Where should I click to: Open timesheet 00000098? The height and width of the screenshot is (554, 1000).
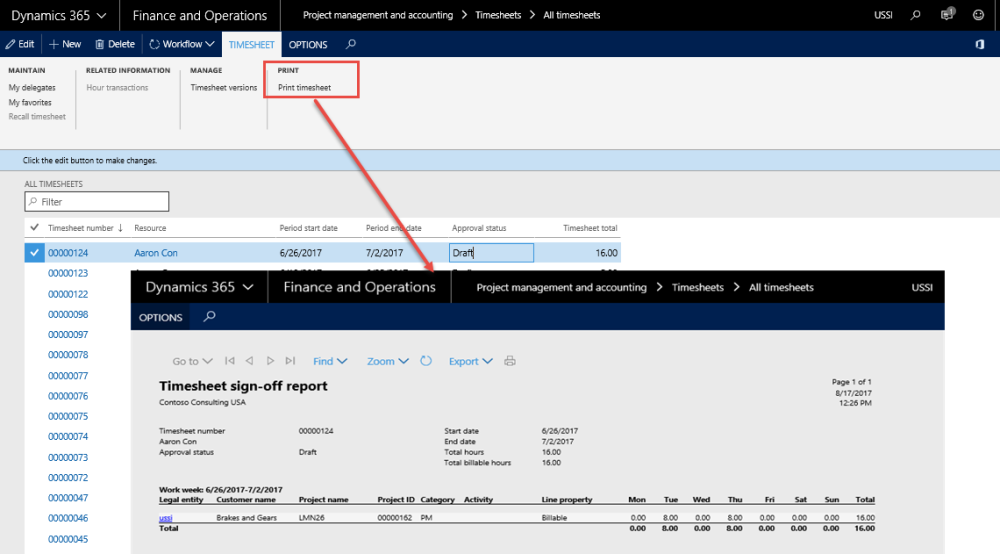coord(68,314)
